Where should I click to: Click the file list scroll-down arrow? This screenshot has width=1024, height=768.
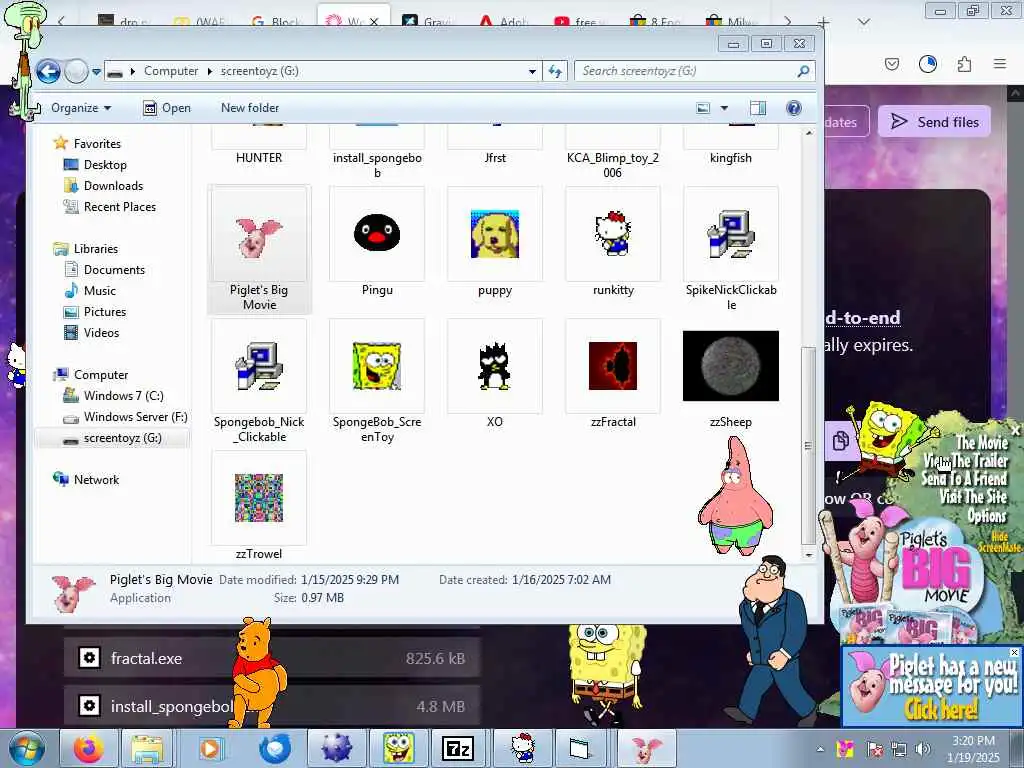pyautogui.click(x=809, y=555)
